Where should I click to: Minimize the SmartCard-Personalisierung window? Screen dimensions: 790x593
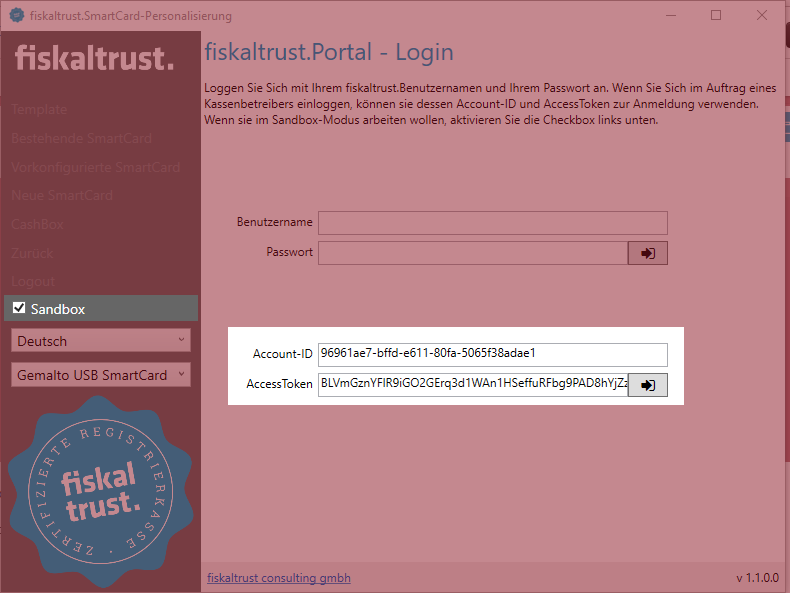point(671,16)
